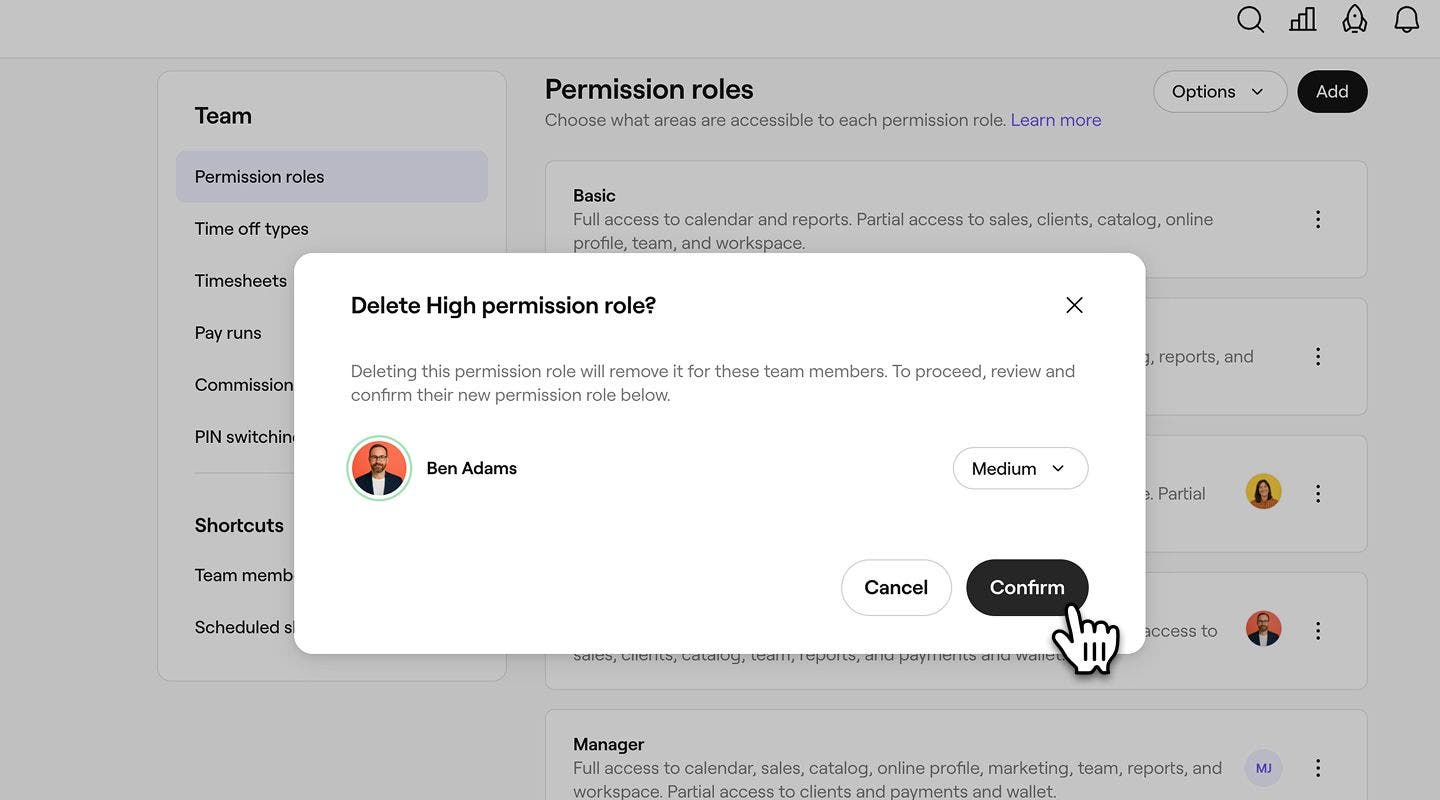
Task: Expand the Medium role dropdown
Action: click(1020, 468)
